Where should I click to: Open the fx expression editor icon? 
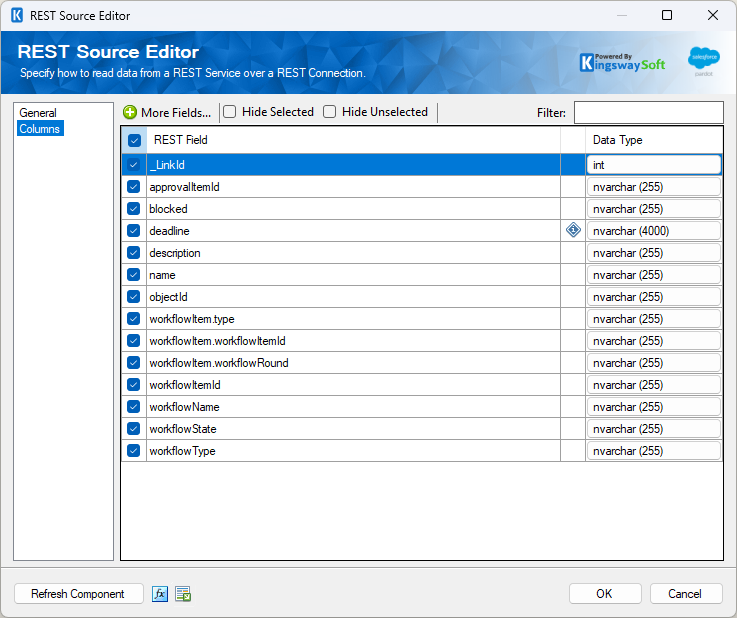pos(160,594)
